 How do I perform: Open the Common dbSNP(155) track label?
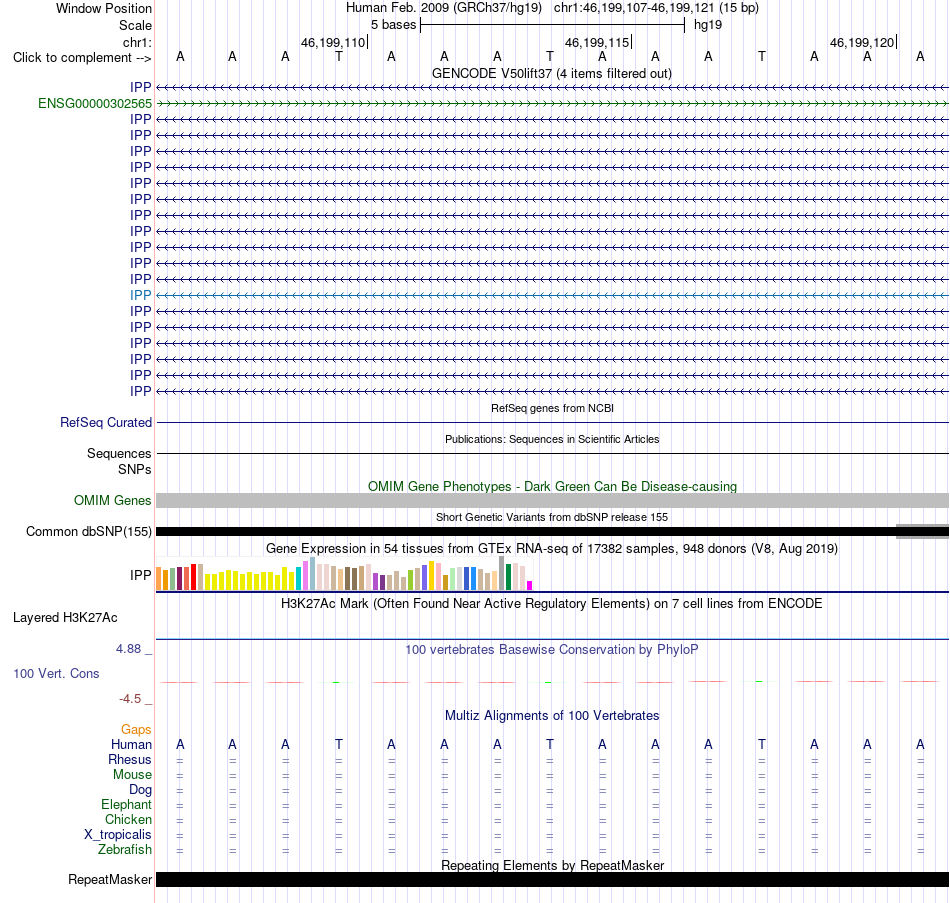point(88,531)
